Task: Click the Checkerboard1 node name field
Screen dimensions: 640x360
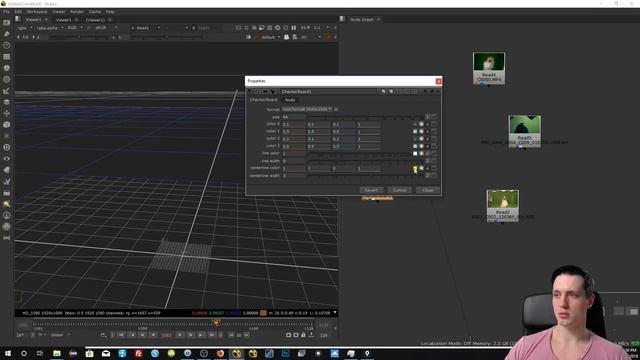Action: click(x=328, y=91)
